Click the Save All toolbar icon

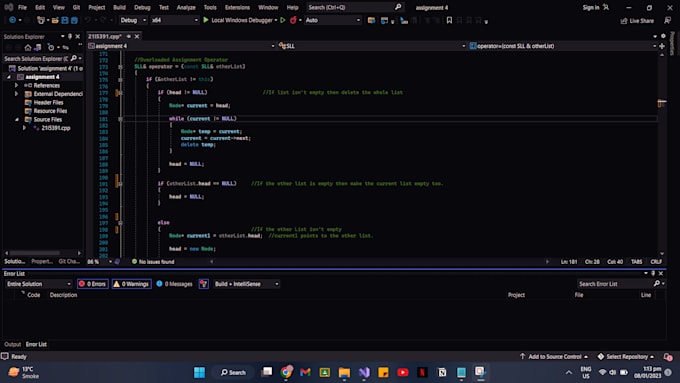[75, 20]
